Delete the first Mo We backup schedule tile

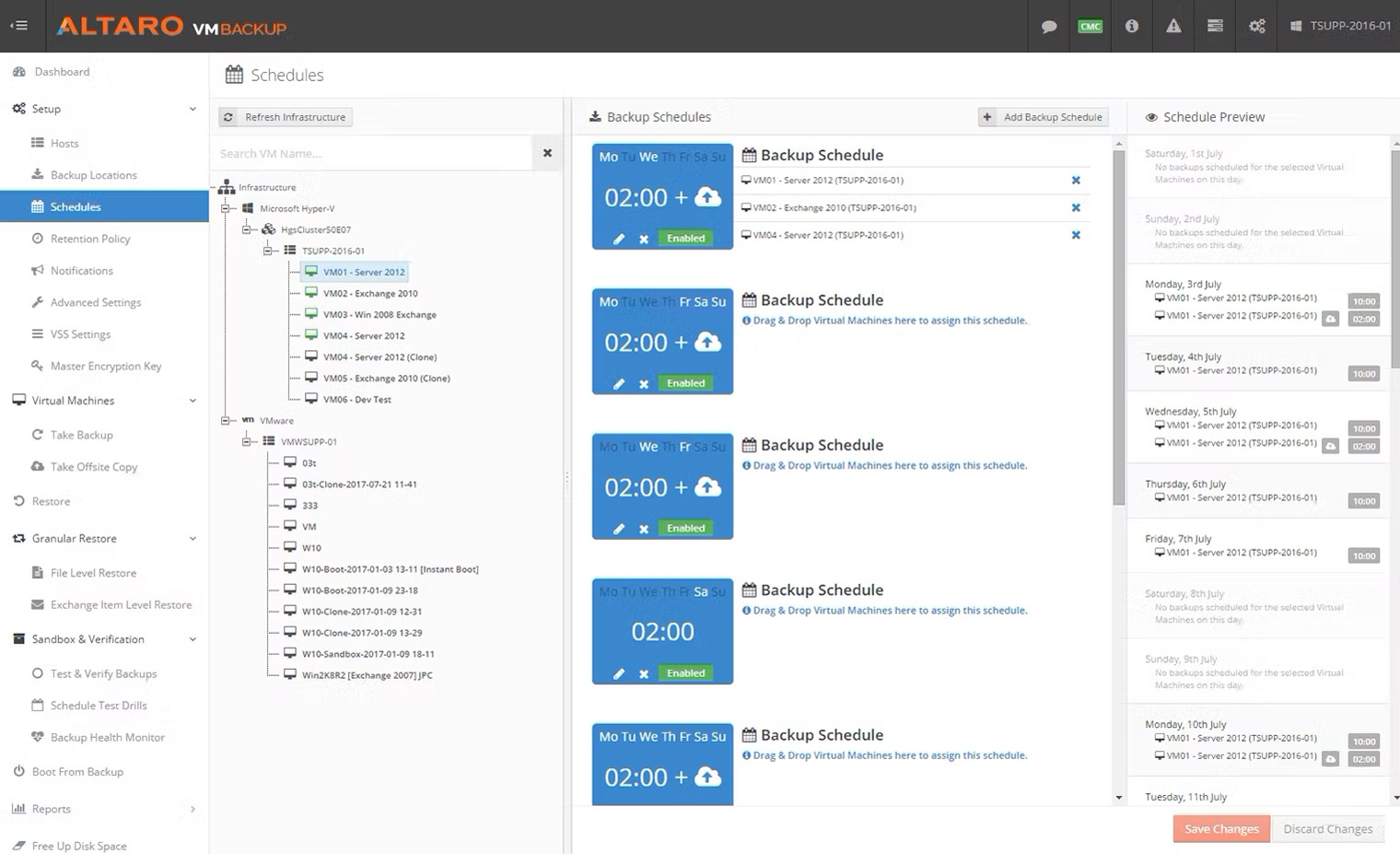(644, 239)
